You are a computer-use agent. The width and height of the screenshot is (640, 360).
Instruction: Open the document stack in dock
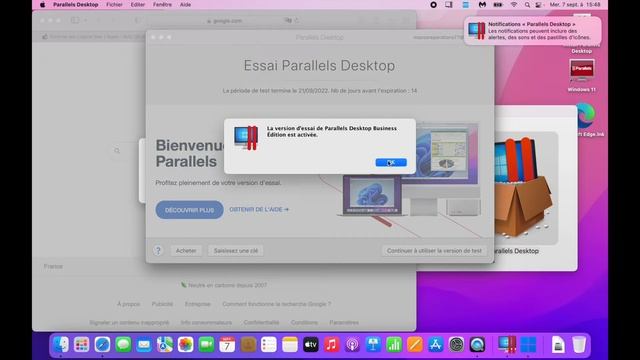pos(558,345)
